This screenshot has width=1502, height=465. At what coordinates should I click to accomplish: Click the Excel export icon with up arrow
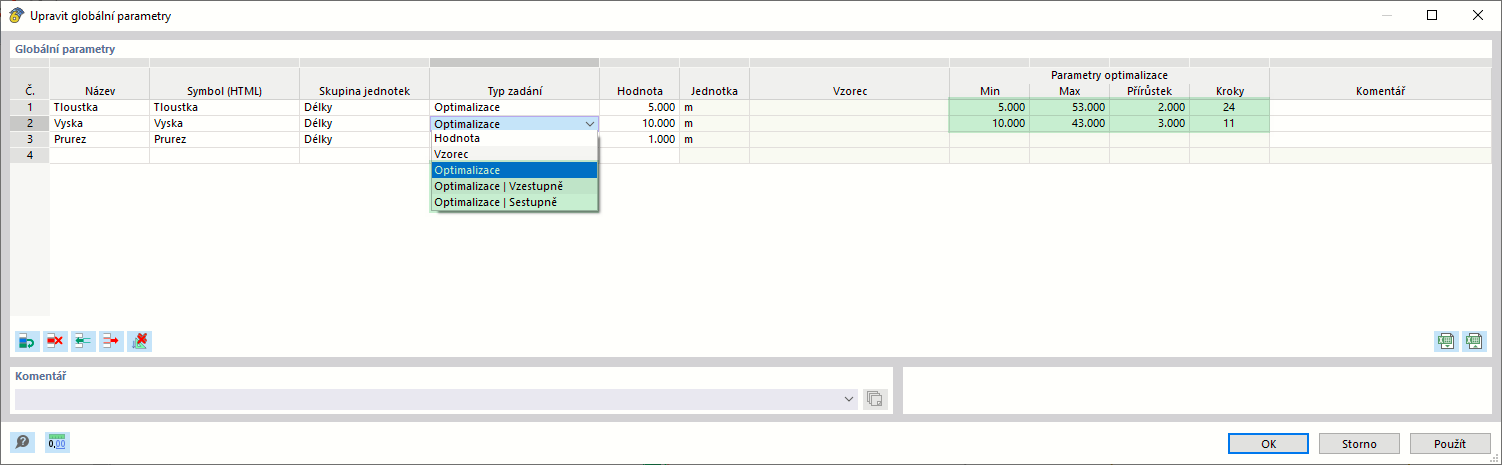tap(1474, 341)
